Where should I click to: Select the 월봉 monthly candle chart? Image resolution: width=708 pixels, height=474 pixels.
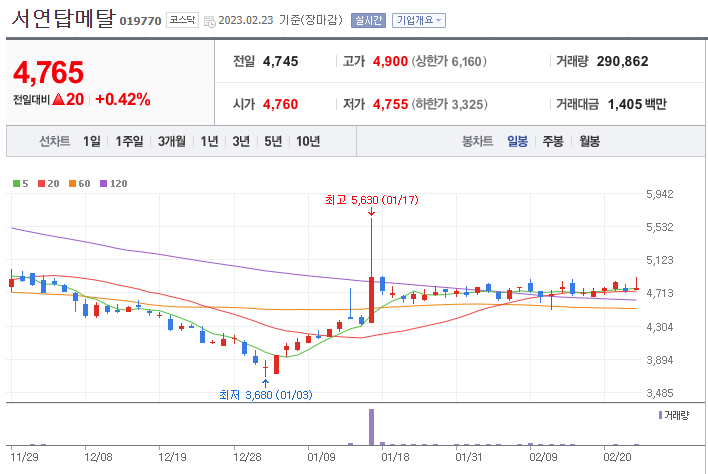[x=589, y=142]
